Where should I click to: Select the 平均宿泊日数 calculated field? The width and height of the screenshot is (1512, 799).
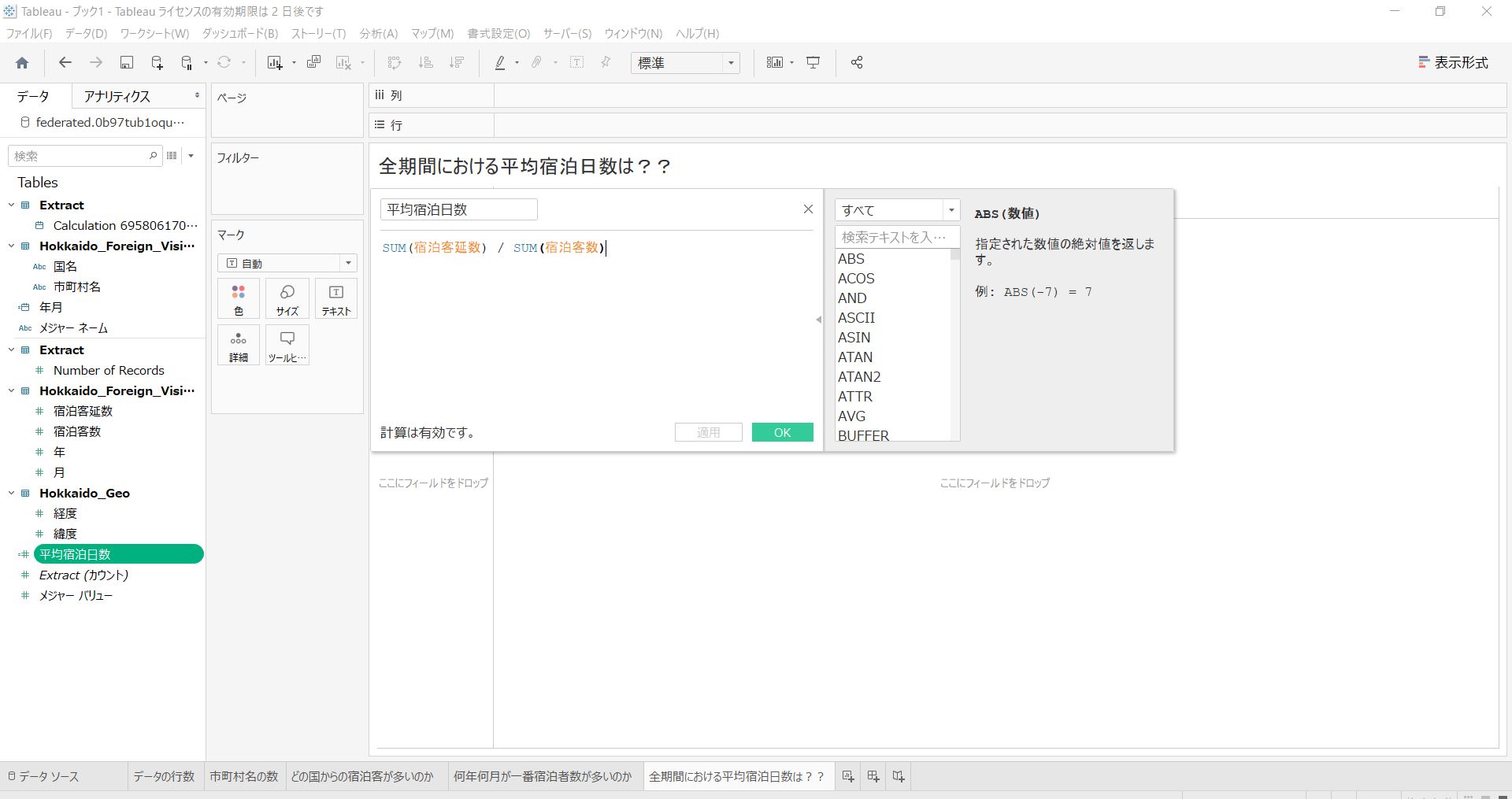[x=118, y=554]
